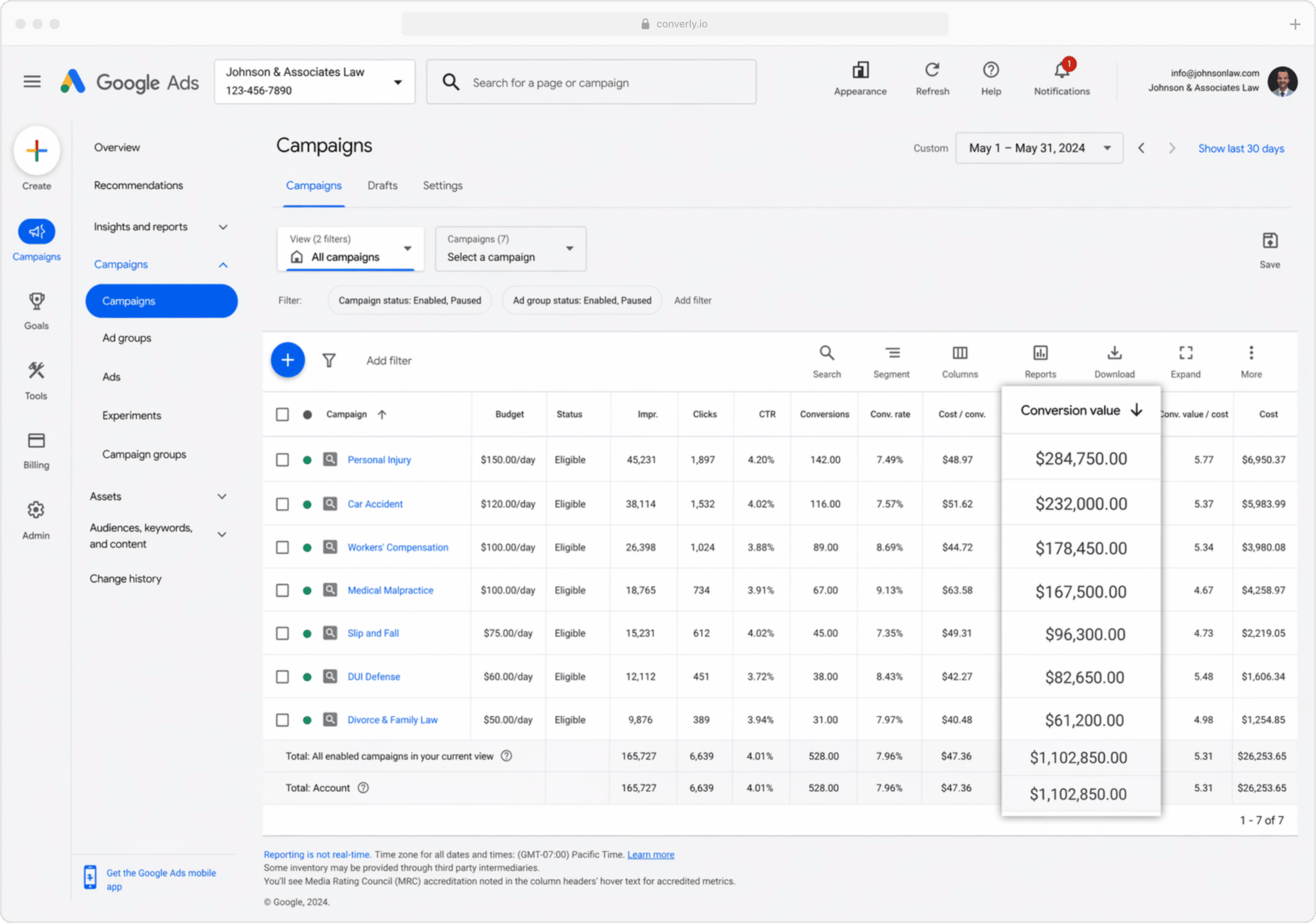Tick the DUI Defense row checkbox
The width and height of the screenshot is (1316, 923).
282,677
